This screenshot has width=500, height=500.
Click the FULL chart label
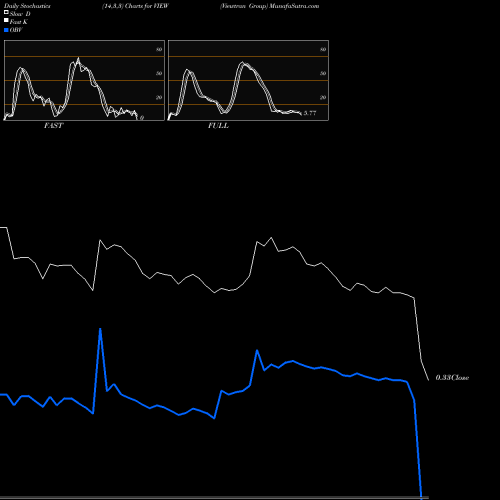point(218,126)
